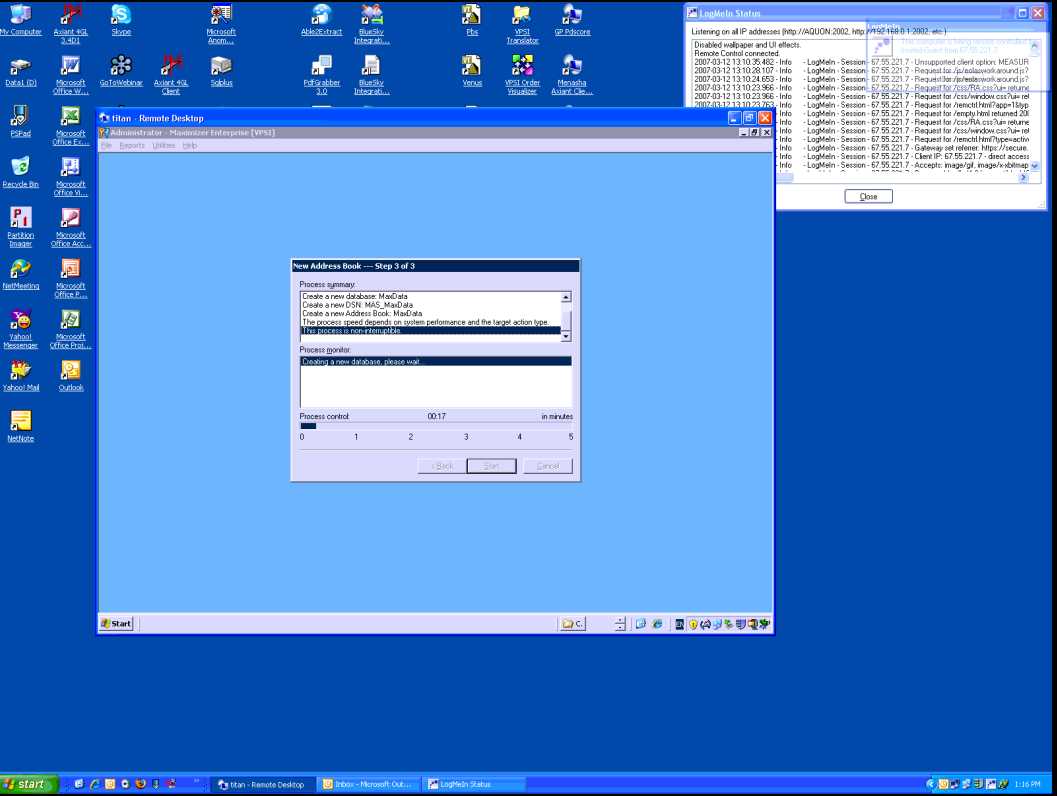The width and height of the screenshot is (1057, 796).
Task: Open the Utilities menu in Maximizer
Action: (163, 146)
